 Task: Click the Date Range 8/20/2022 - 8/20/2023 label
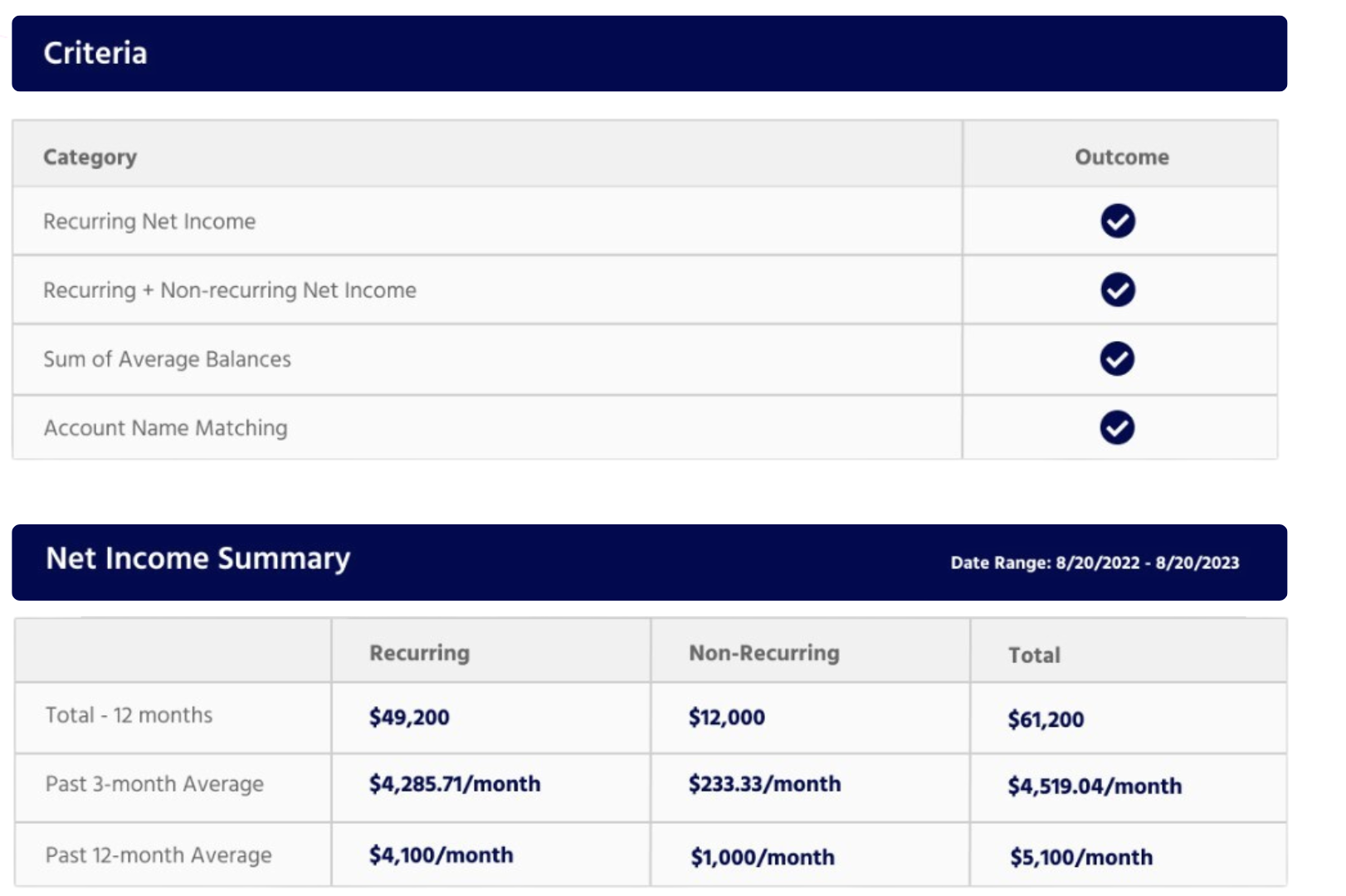click(x=1094, y=562)
